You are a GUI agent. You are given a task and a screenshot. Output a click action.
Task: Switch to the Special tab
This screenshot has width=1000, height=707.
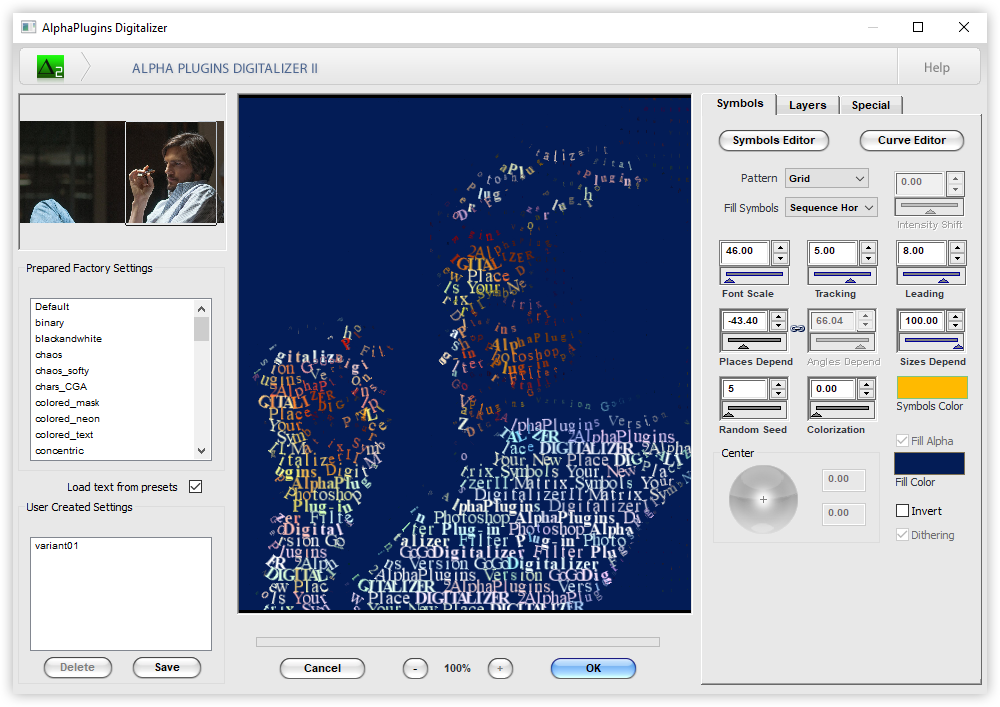point(871,105)
